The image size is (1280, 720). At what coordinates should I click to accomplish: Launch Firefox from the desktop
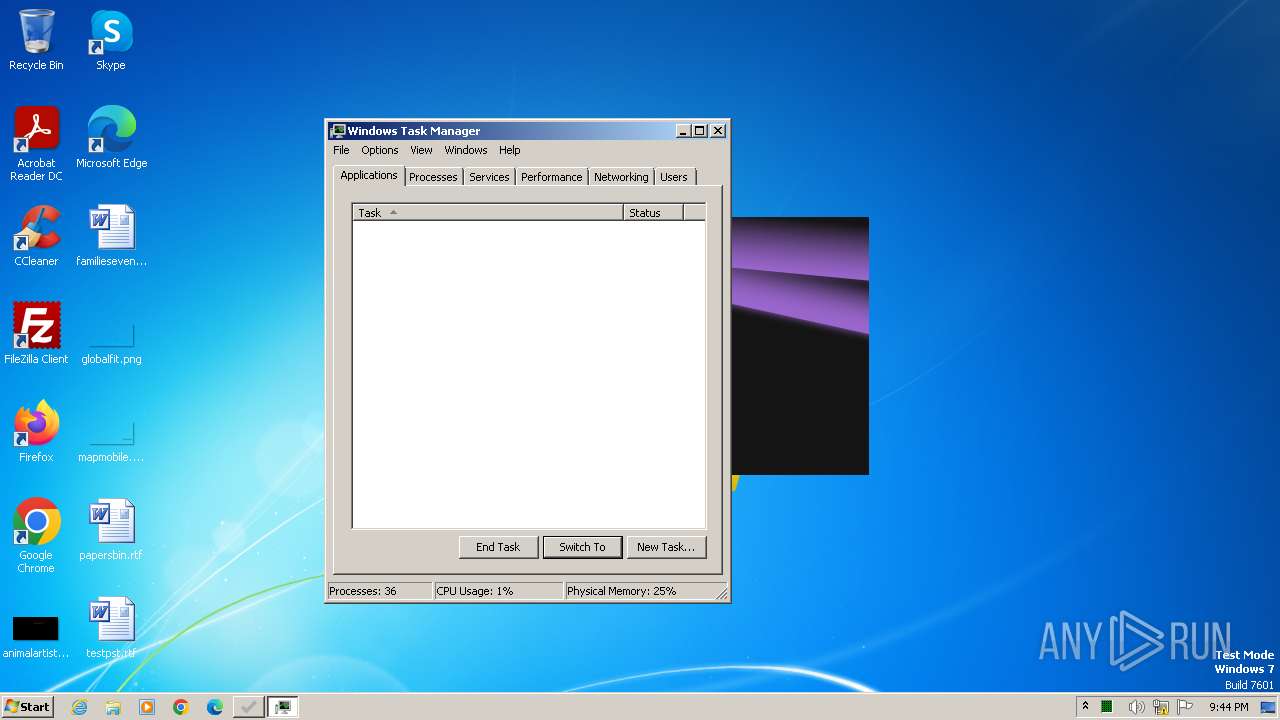click(36, 431)
